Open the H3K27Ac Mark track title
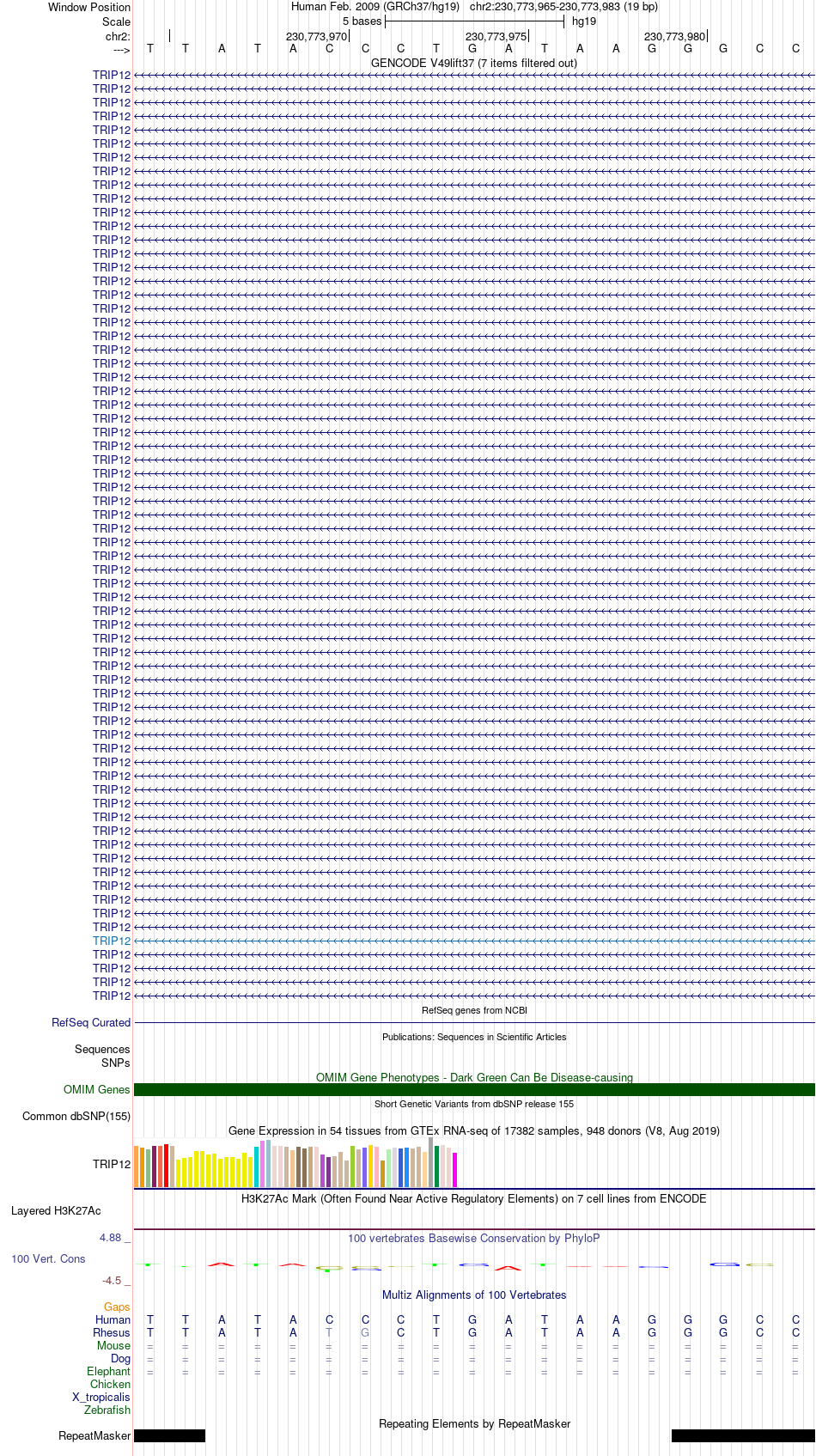Image resolution: width=816 pixels, height=1456 pixels. point(474,1198)
